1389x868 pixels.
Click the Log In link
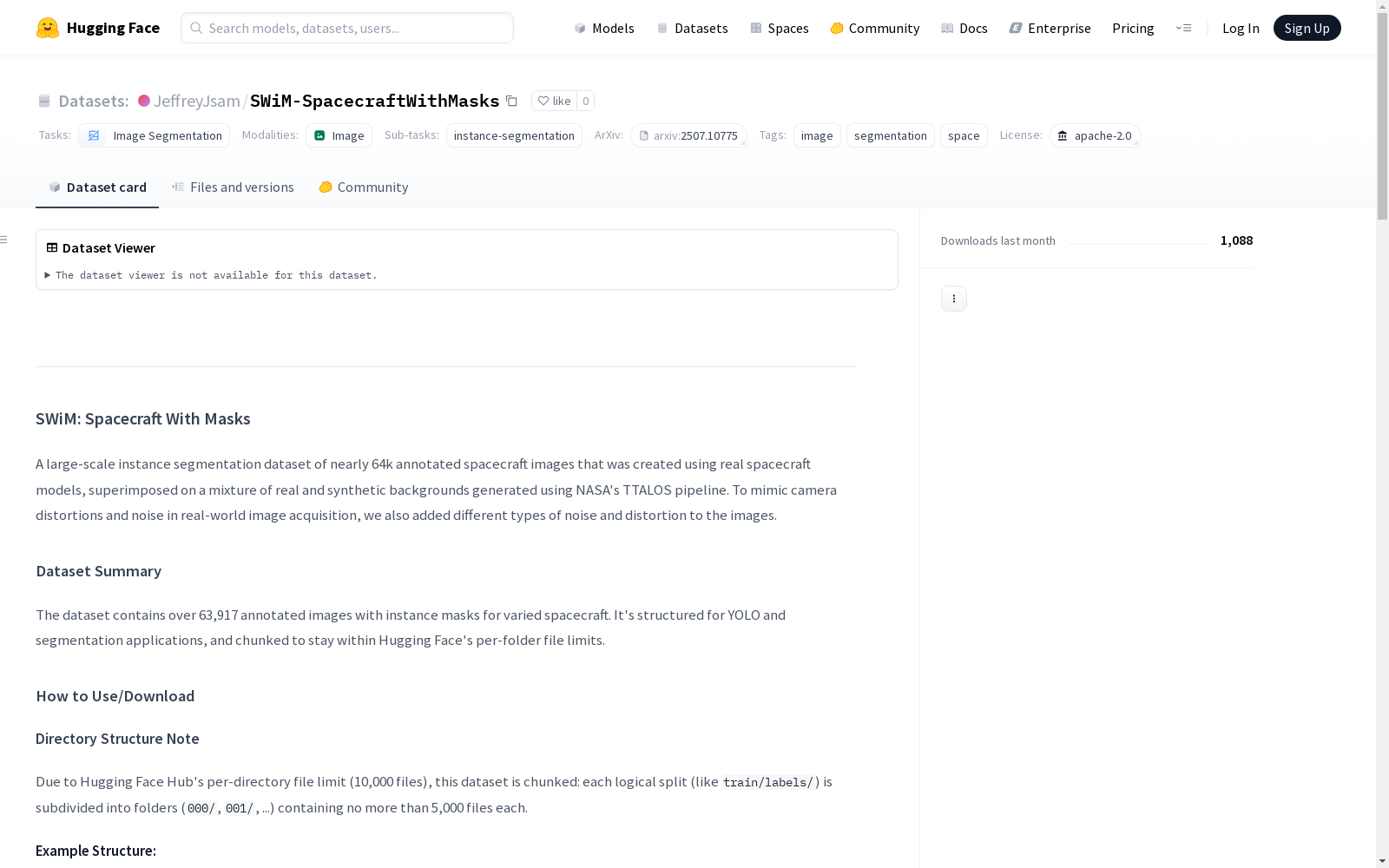pos(1241,28)
